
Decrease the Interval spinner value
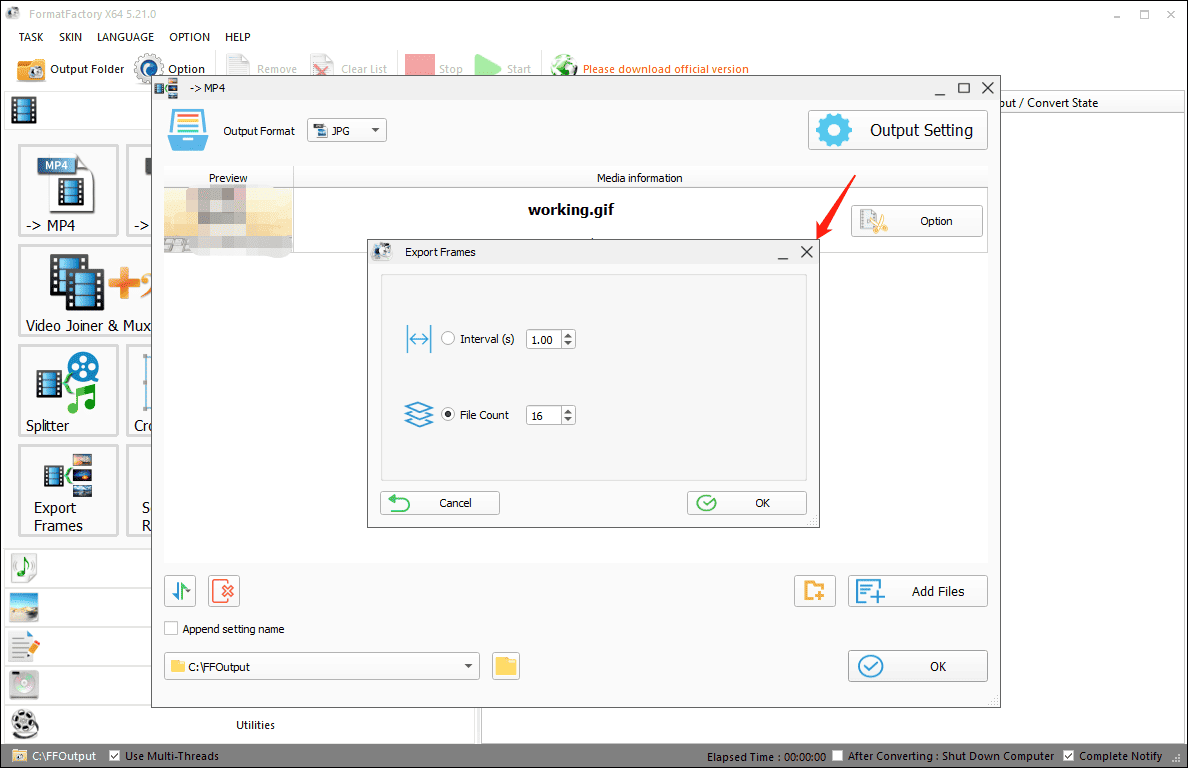coord(568,344)
